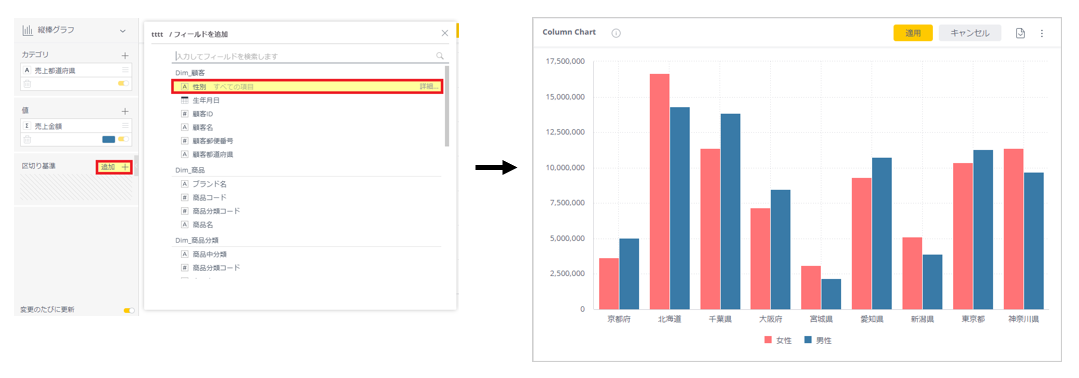Open the 縦棒グラフ chart type dropdown

point(122,30)
